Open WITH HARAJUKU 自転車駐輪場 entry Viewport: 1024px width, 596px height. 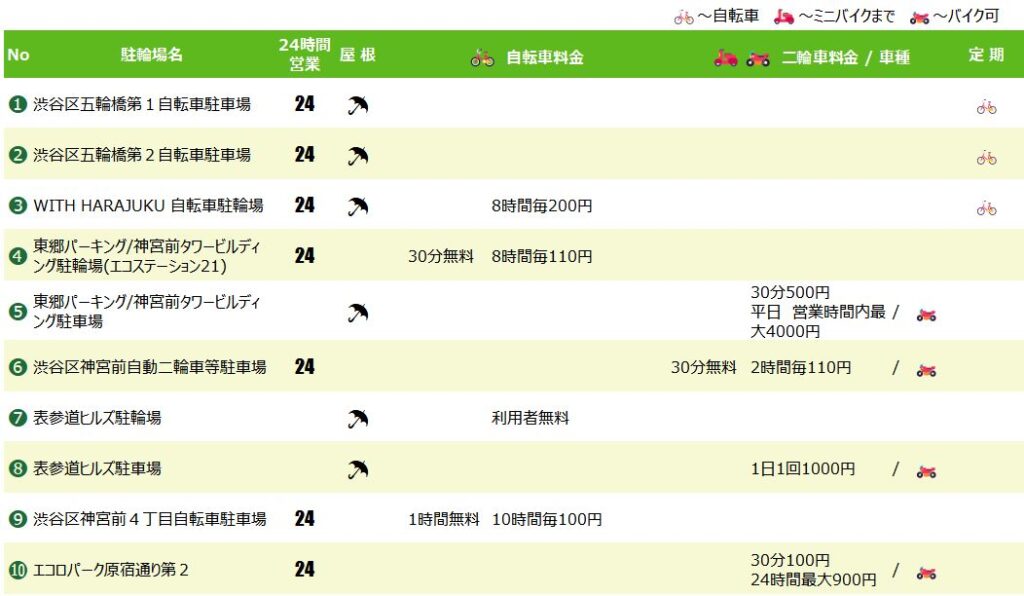(x=148, y=206)
